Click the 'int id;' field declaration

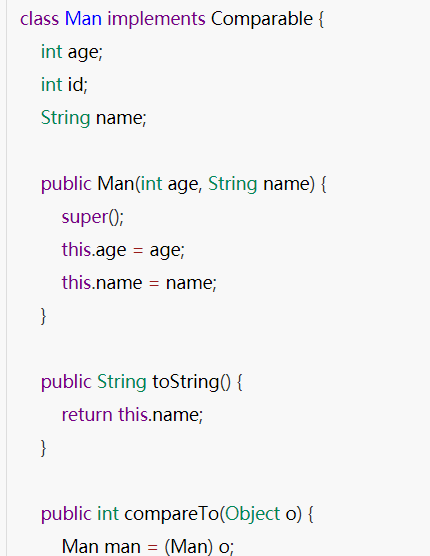point(64,85)
